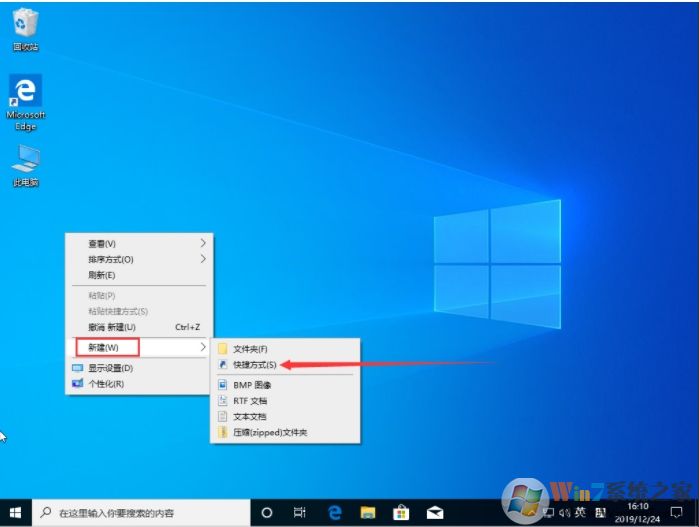Screen dimensions: 699x527
Task: Open 显示设置(D) from context menu
Action: pos(139,368)
